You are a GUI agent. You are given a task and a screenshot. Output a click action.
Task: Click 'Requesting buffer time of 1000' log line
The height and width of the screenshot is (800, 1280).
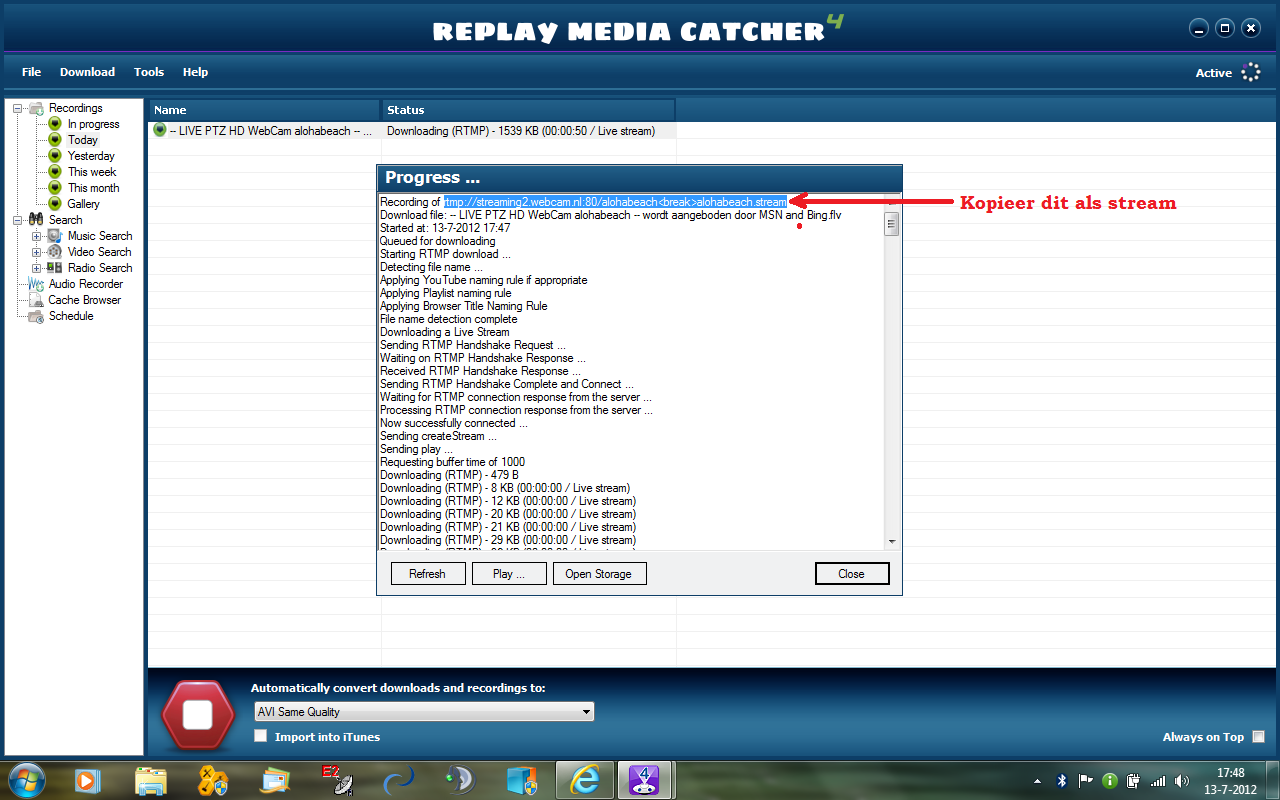pos(452,462)
